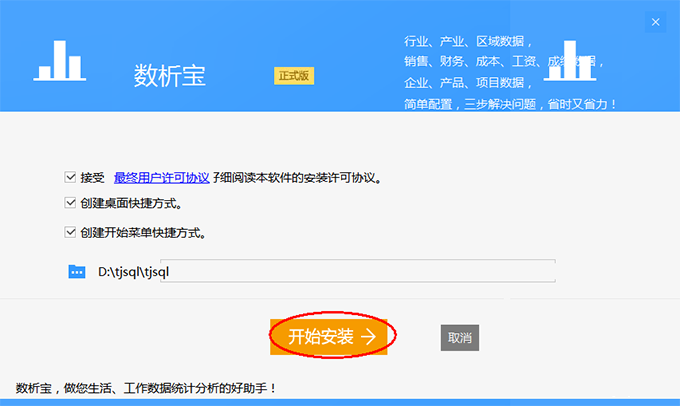Open the blue folder browse icon
Screen dimensions: 680x406
coord(77,272)
